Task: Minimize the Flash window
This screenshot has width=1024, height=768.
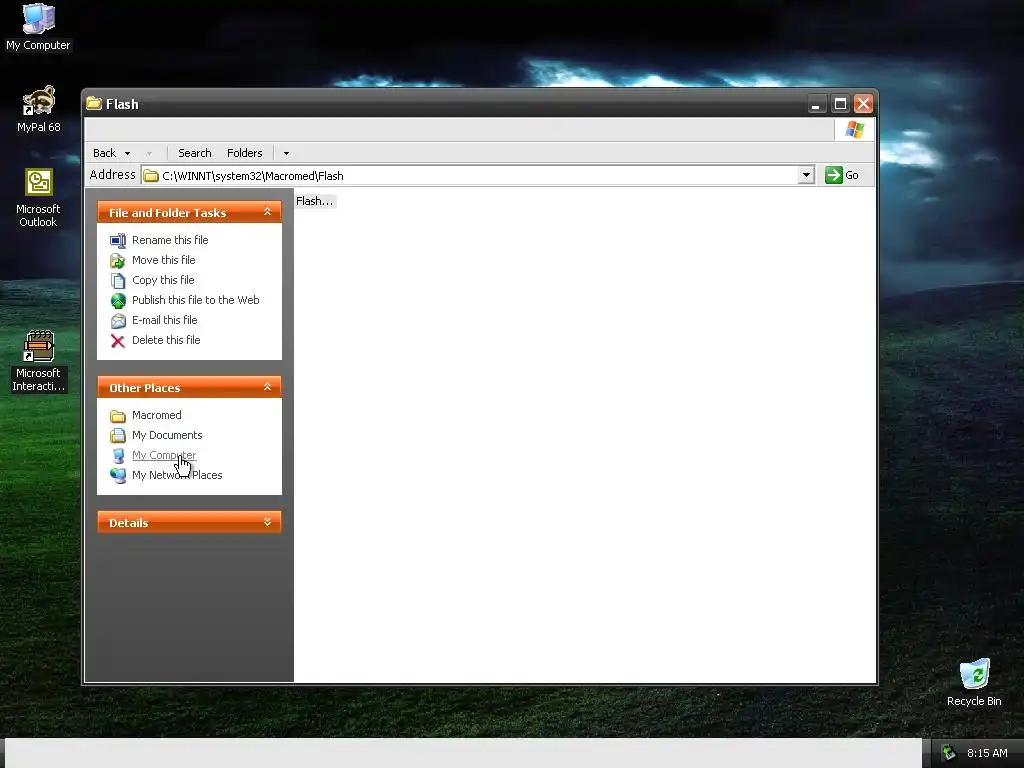Action: click(816, 104)
